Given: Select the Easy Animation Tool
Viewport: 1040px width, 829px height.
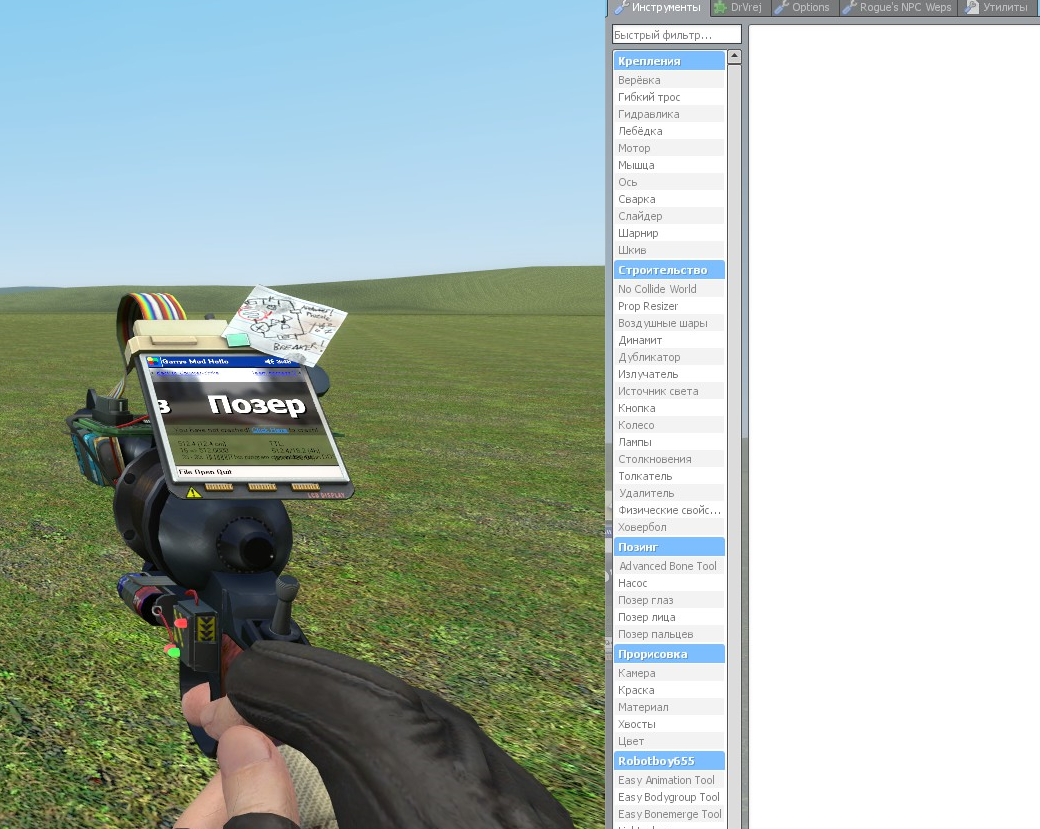Looking at the screenshot, I should 669,780.
